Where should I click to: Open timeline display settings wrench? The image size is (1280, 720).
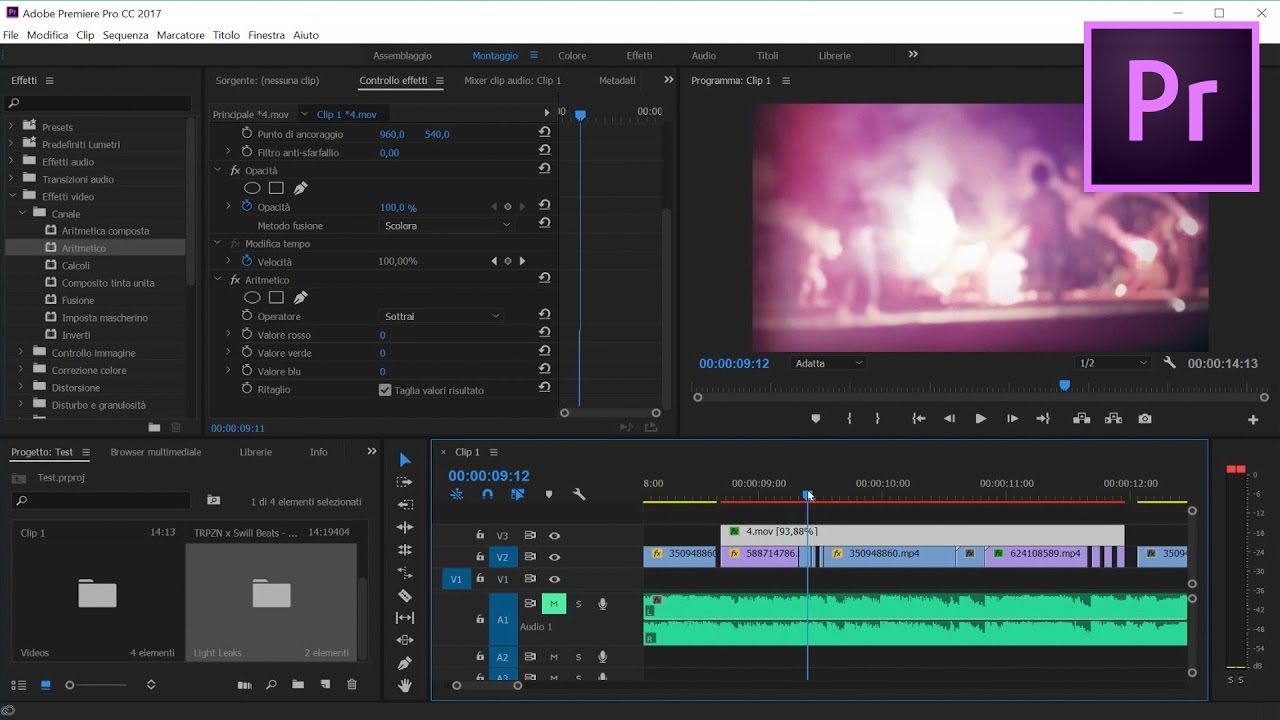578,494
